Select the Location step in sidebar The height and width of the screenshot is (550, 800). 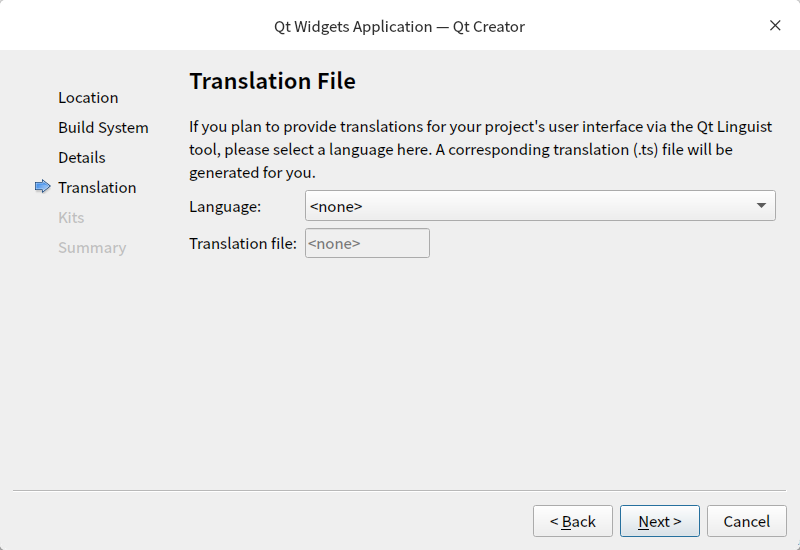click(x=88, y=97)
